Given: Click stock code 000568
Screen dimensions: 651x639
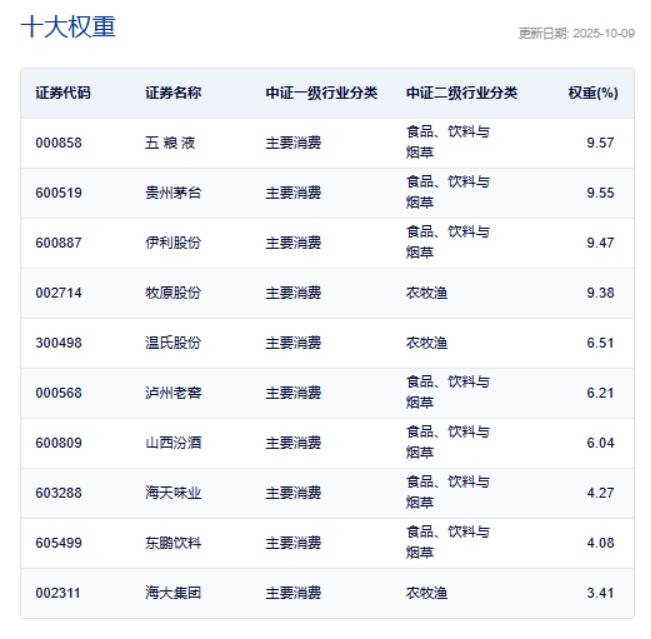Looking at the screenshot, I should (x=59, y=393).
